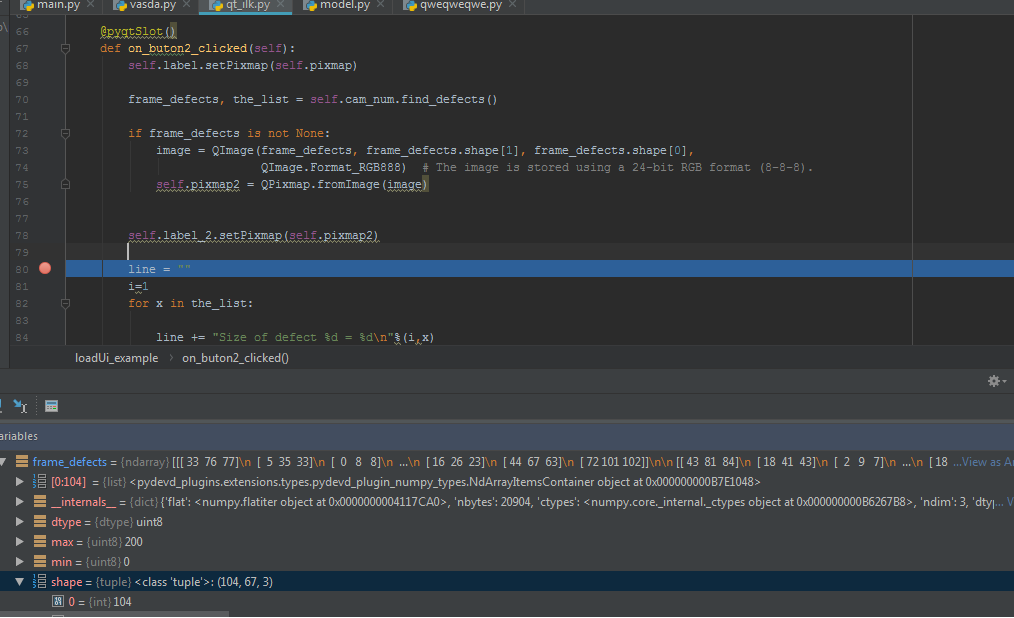1014x618 pixels.
Task: Click the 'for x in the_list:' line
Action: pyautogui.click(x=190, y=303)
